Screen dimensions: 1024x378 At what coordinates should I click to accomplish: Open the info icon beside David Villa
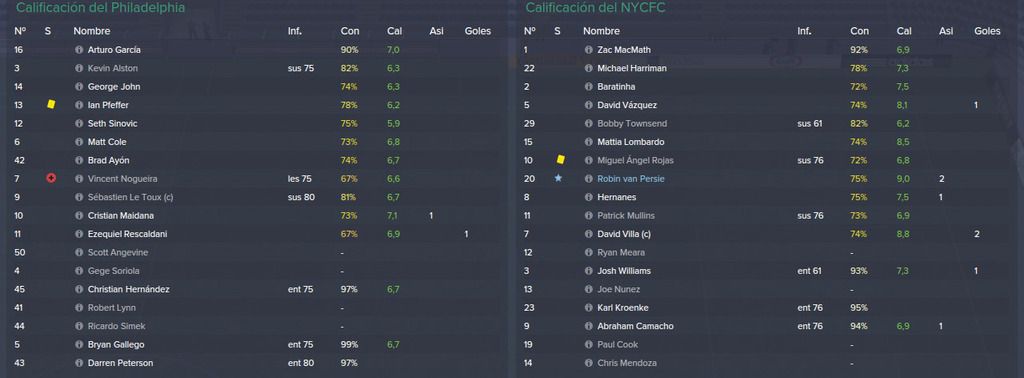pos(588,234)
